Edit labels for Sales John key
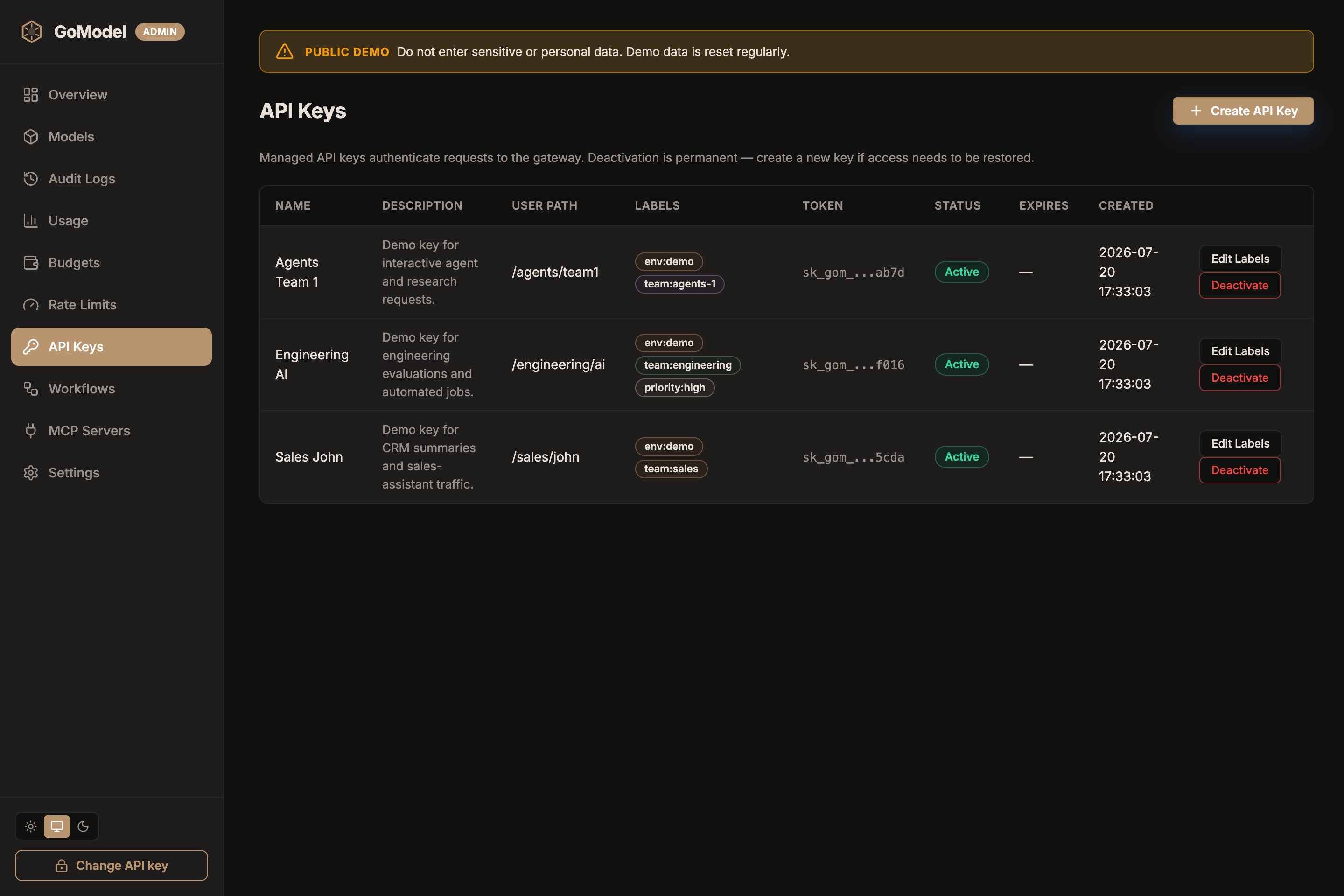1344x896 pixels. [1240, 443]
